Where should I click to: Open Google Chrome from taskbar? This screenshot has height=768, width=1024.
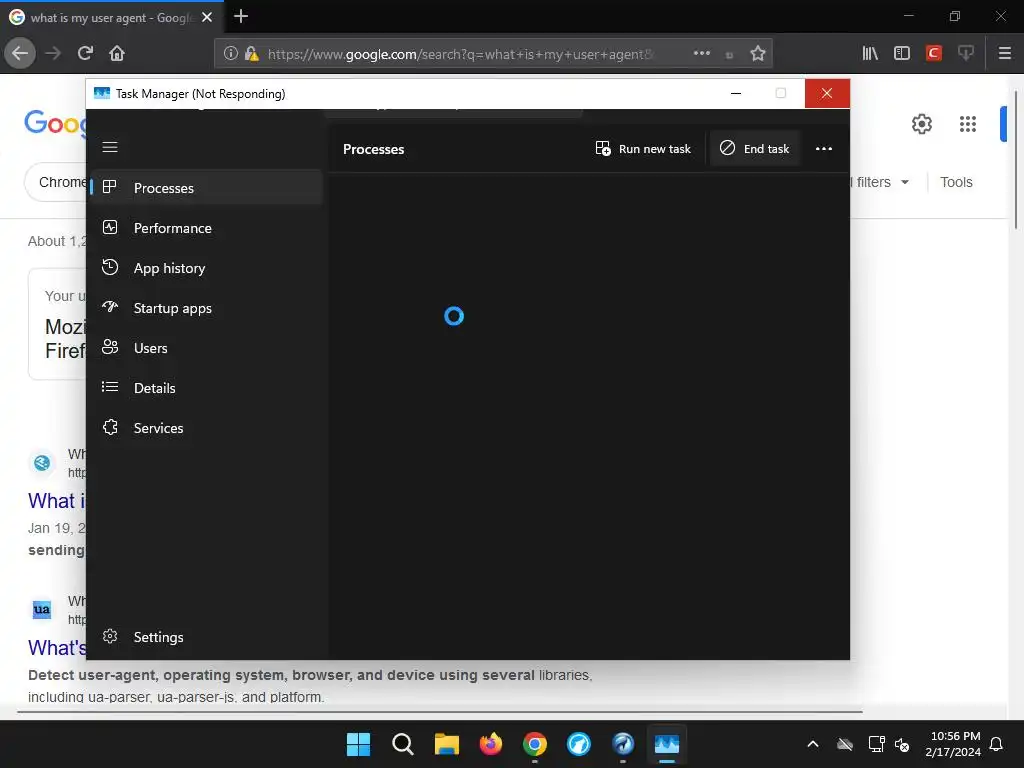click(535, 744)
